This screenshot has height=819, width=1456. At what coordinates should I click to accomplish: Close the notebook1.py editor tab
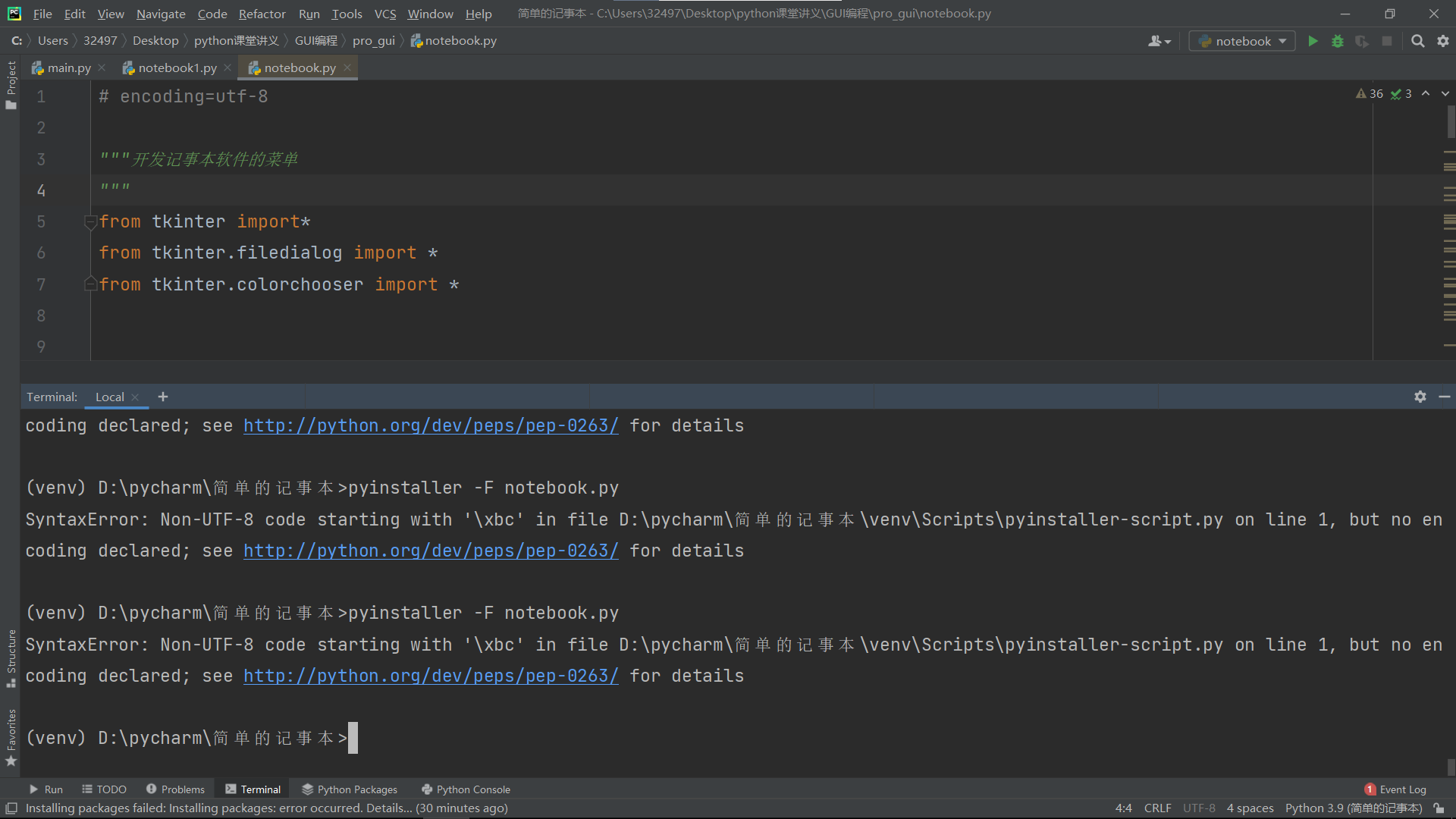click(227, 67)
